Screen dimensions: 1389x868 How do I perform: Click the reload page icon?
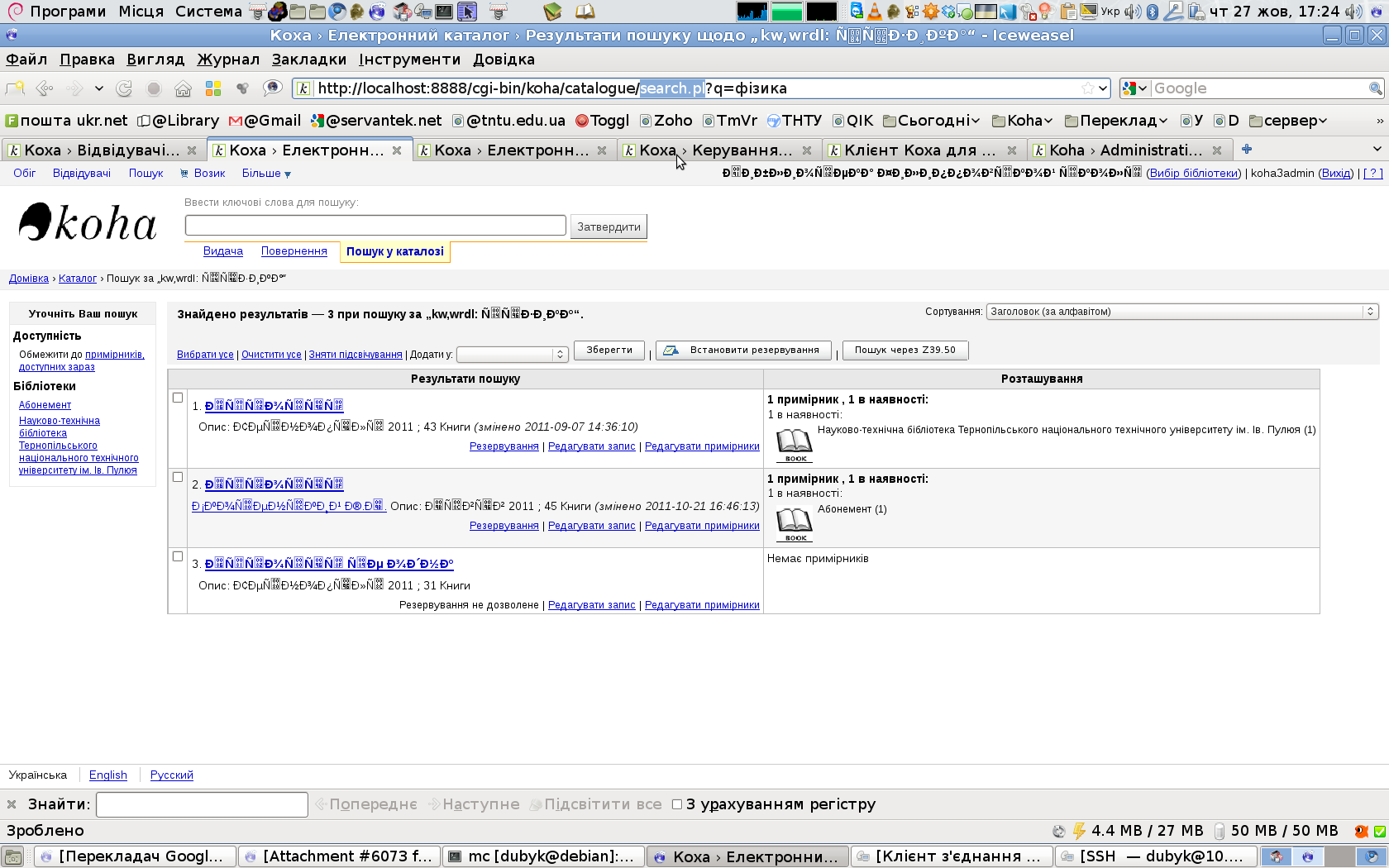(x=124, y=88)
